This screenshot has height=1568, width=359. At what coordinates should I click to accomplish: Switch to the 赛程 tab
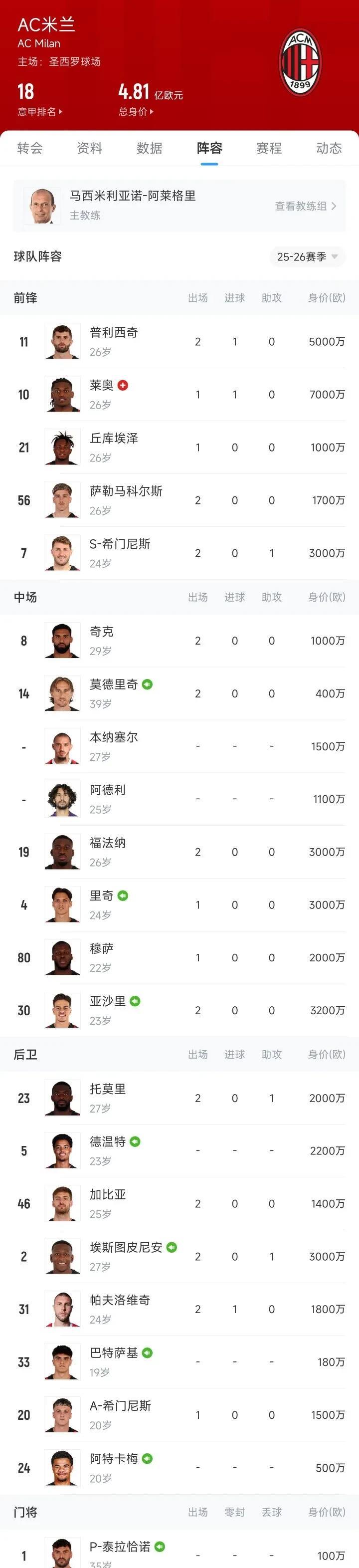pos(269,149)
